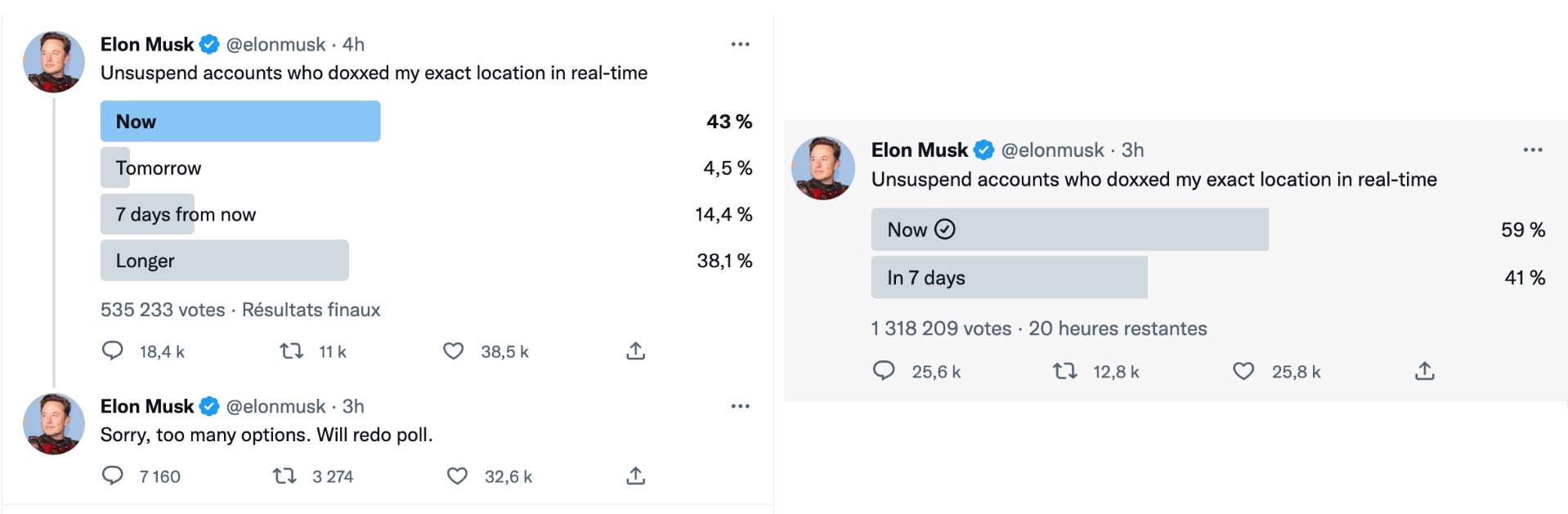Screen dimensions: 1568x514
Task: Like the two-option poll with 25,8 k
Action: pyautogui.click(x=1243, y=371)
